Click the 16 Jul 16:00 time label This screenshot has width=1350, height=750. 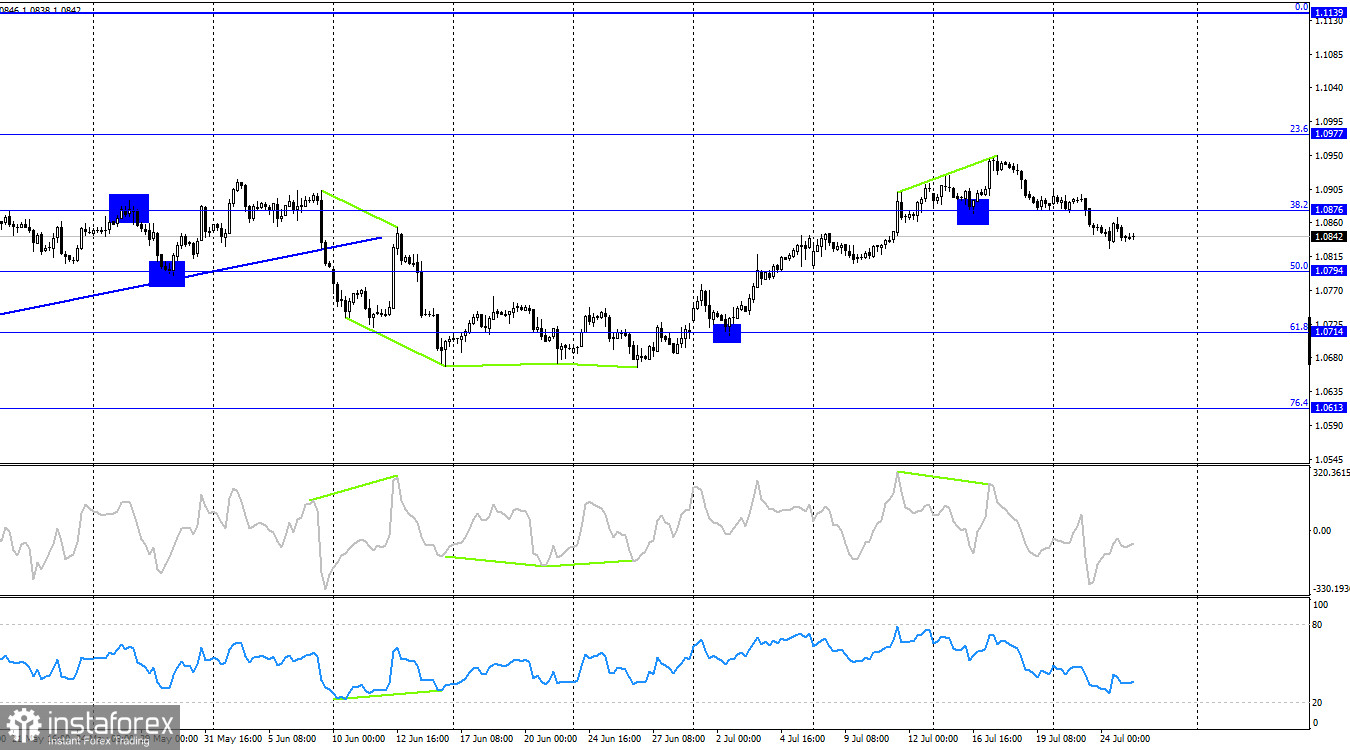tap(996, 741)
